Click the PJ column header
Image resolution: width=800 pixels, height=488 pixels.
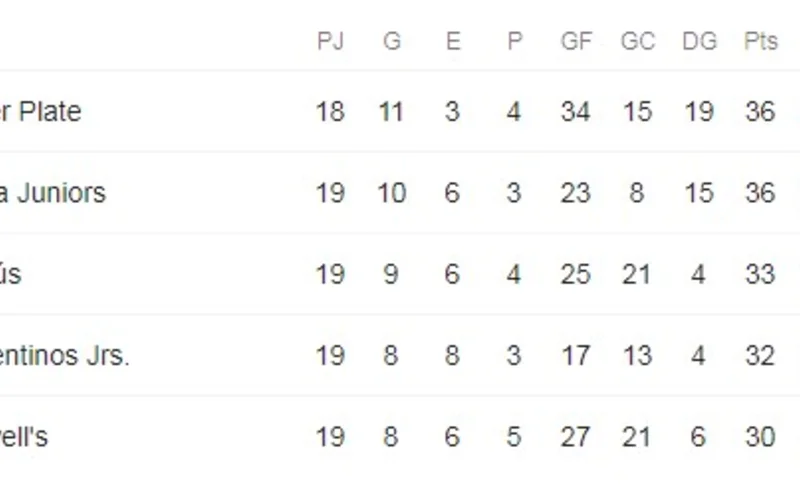tap(330, 41)
